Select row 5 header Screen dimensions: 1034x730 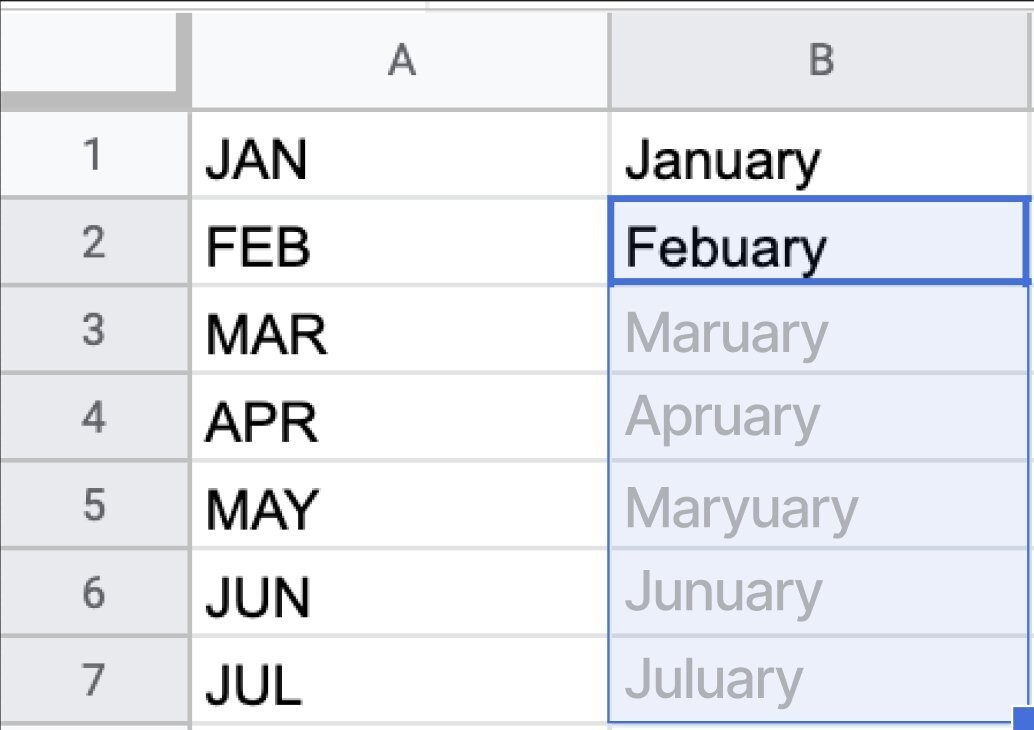[x=94, y=504]
